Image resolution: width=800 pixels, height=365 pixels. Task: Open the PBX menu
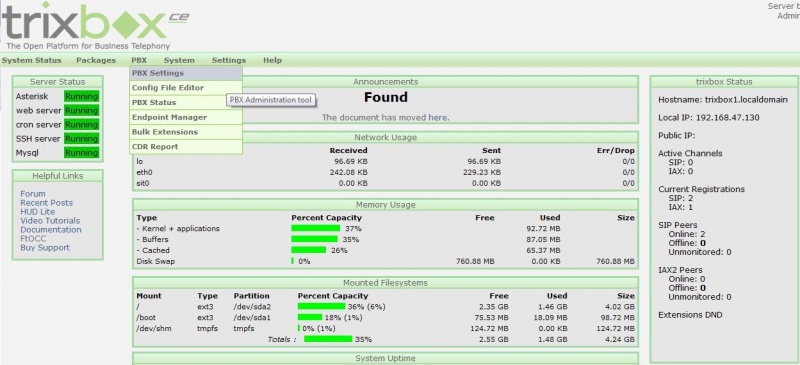[139, 60]
